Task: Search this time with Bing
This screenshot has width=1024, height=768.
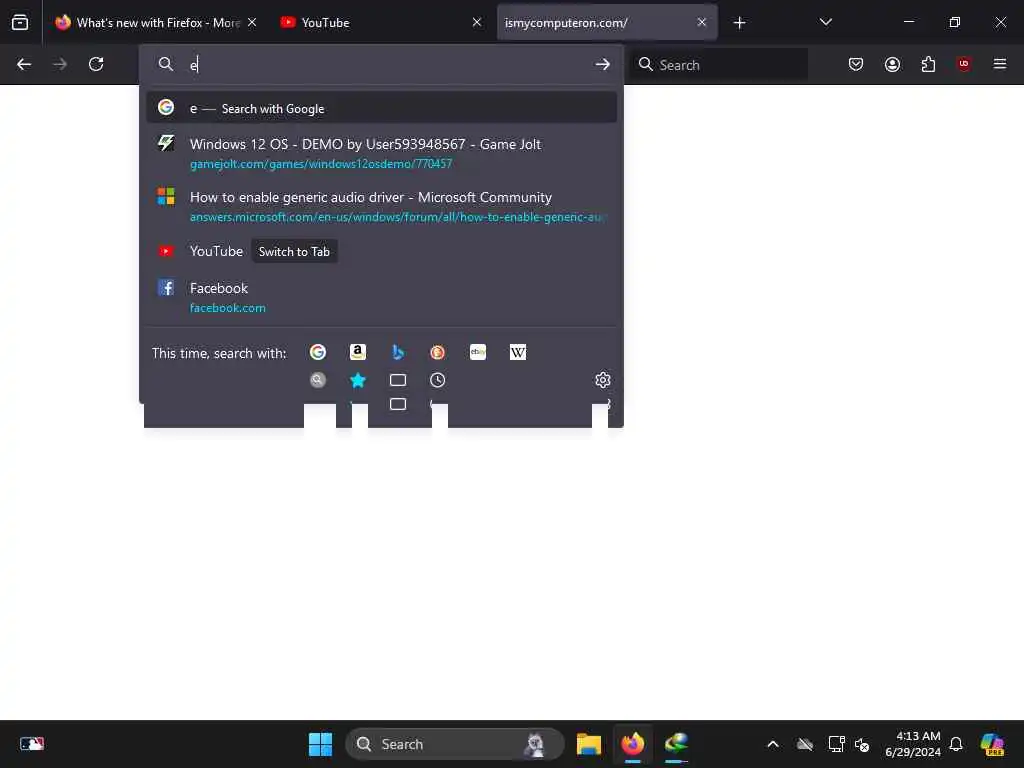Action: 398,353
